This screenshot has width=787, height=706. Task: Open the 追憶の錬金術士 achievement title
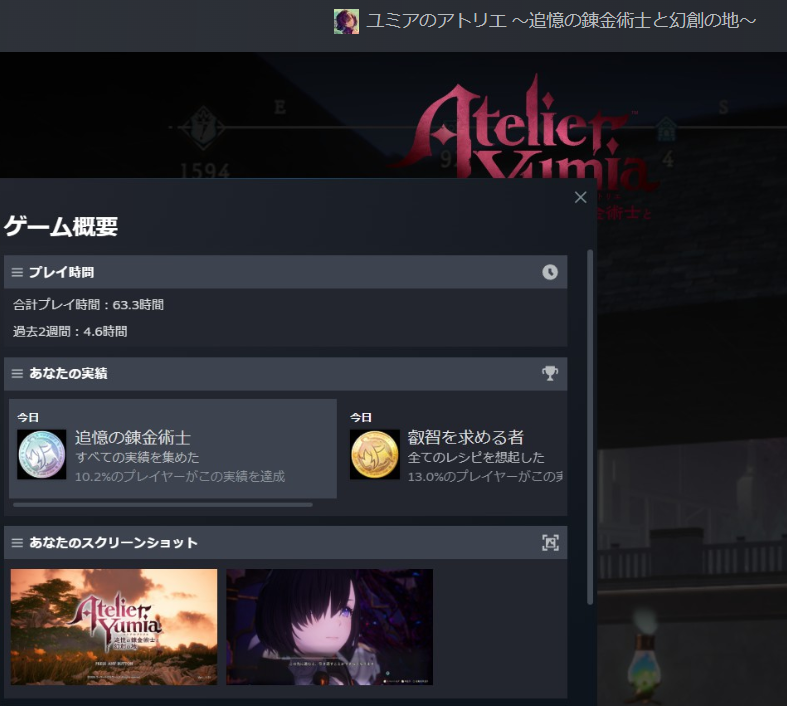tap(133, 438)
